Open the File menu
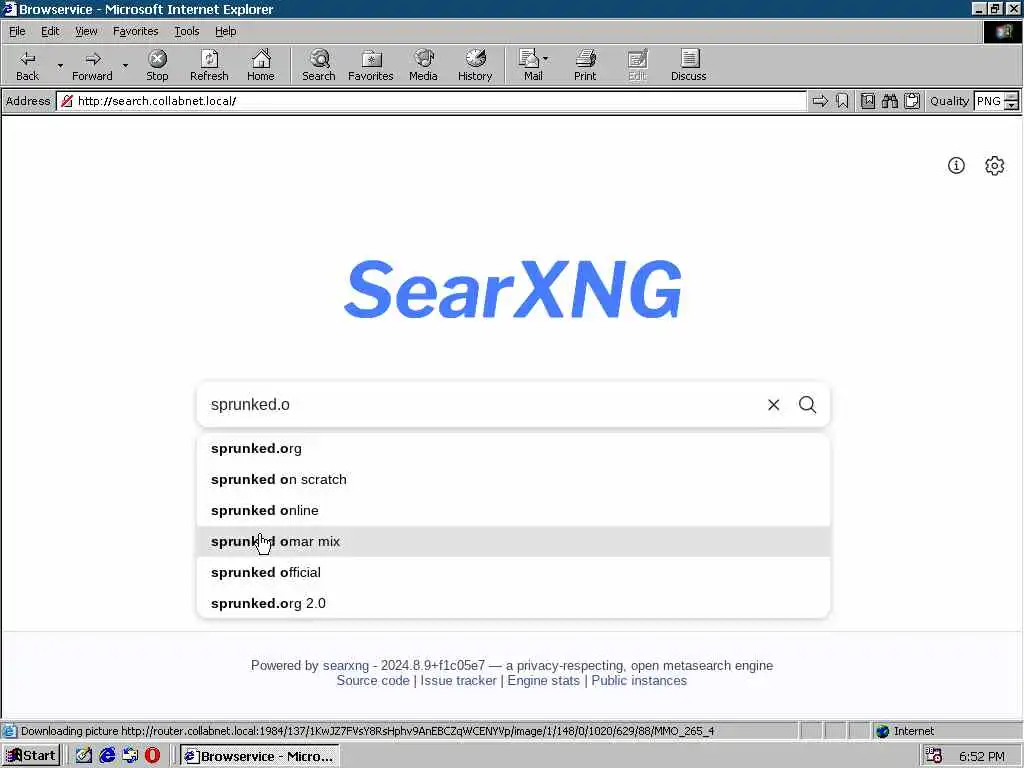 17,31
